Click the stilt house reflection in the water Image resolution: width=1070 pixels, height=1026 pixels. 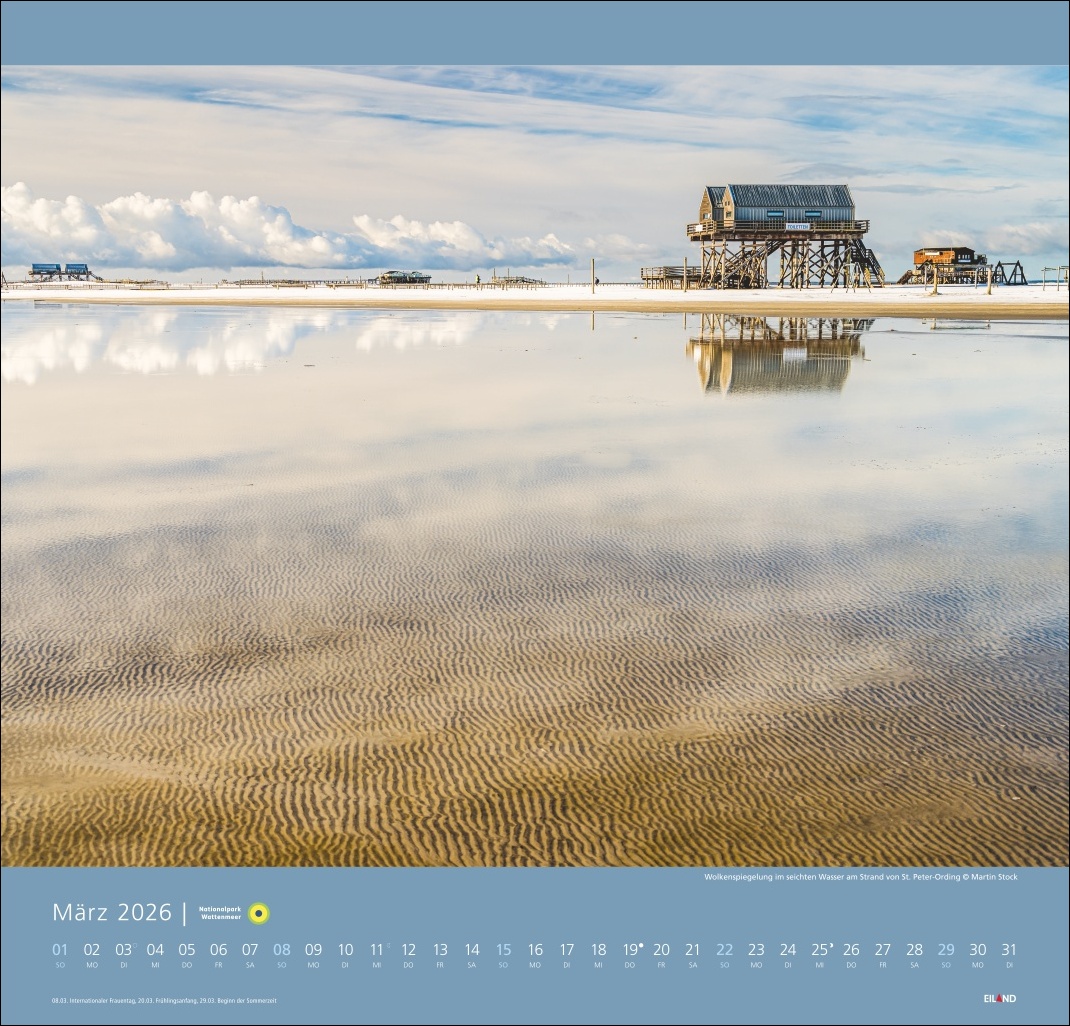pyautogui.click(x=776, y=355)
